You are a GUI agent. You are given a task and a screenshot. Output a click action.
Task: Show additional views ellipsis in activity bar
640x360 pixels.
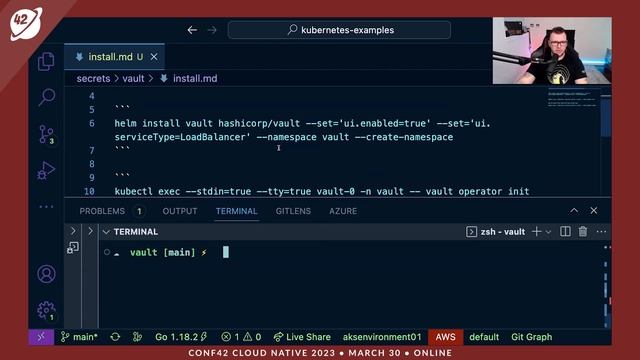click(46, 207)
